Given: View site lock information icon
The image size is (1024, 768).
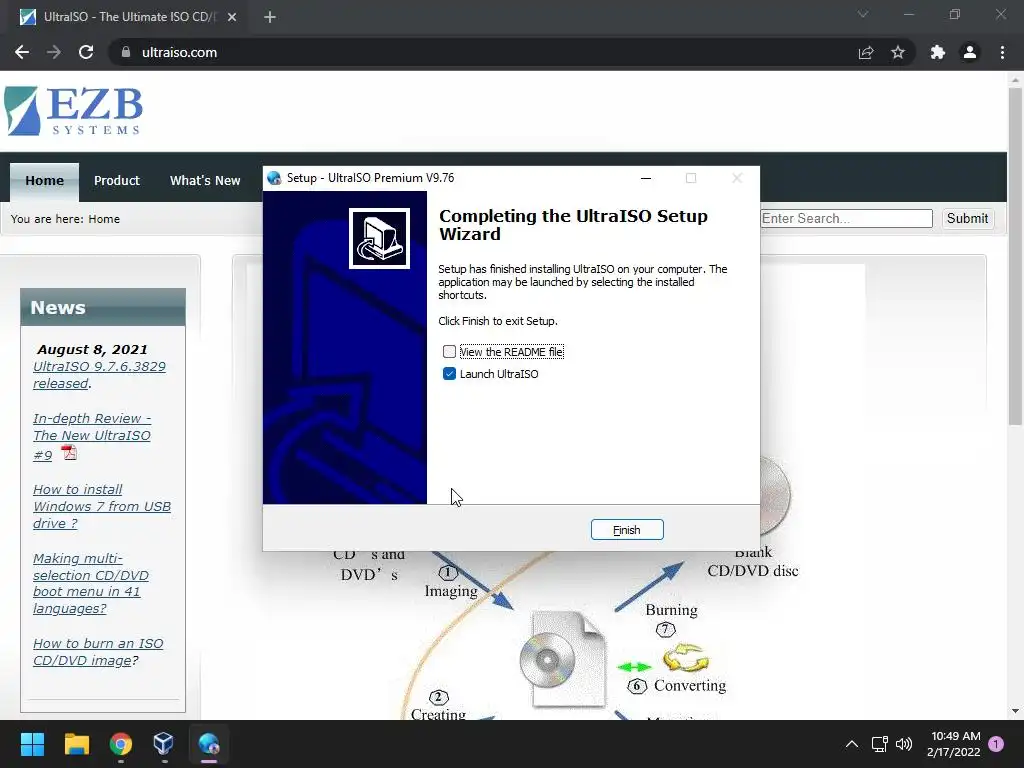Looking at the screenshot, I should tap(125, 52).
